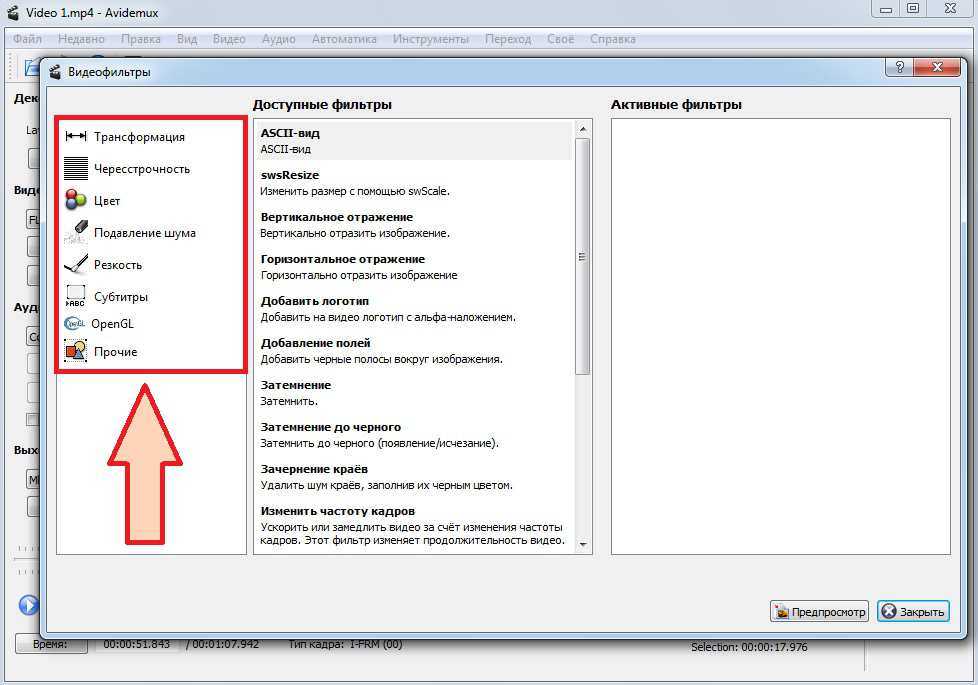Open the Субтитры filter category icon
Screen dimensions: 978x685
76,296
